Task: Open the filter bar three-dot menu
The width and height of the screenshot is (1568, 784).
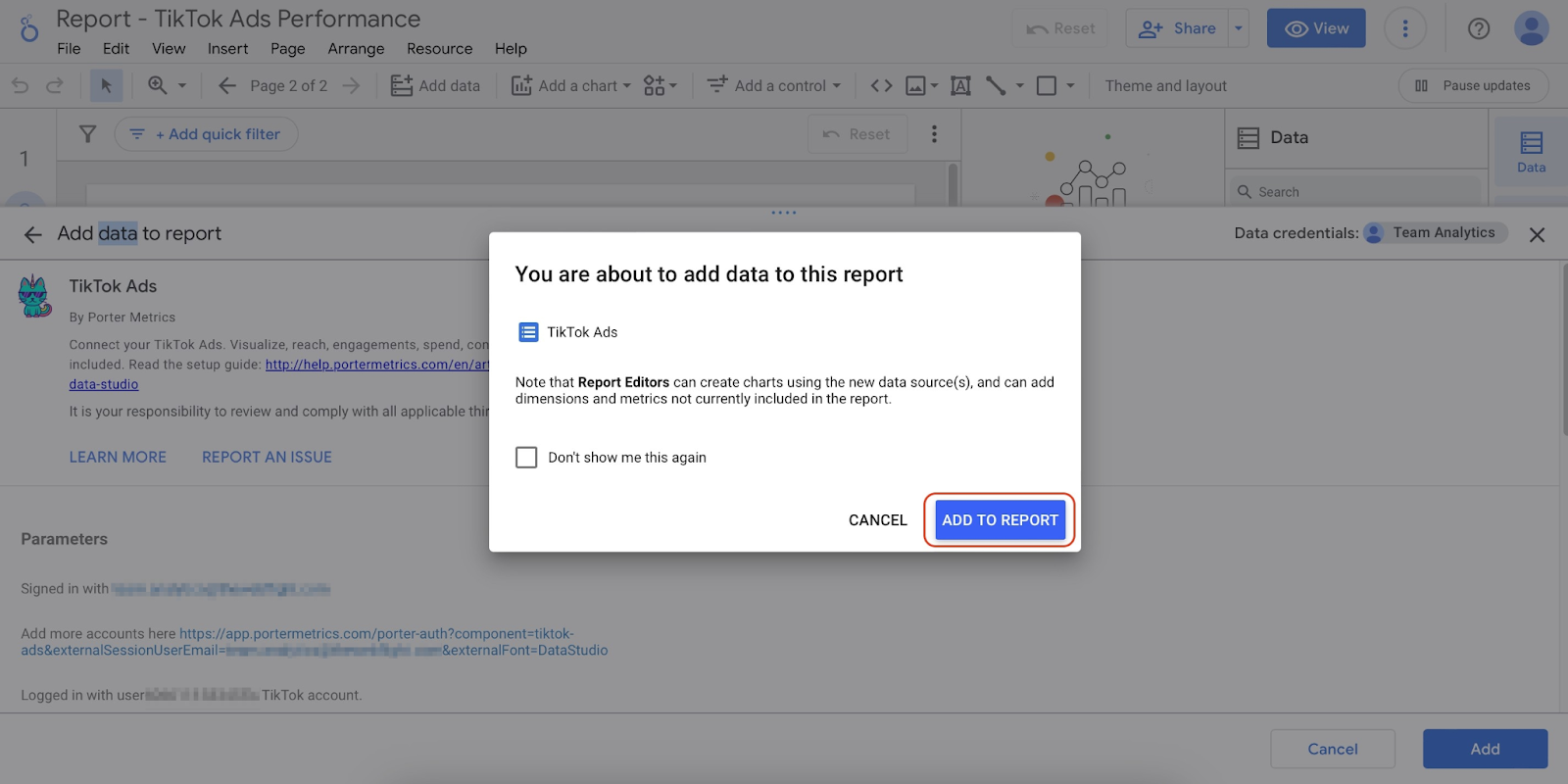Action: coord(934,134)
